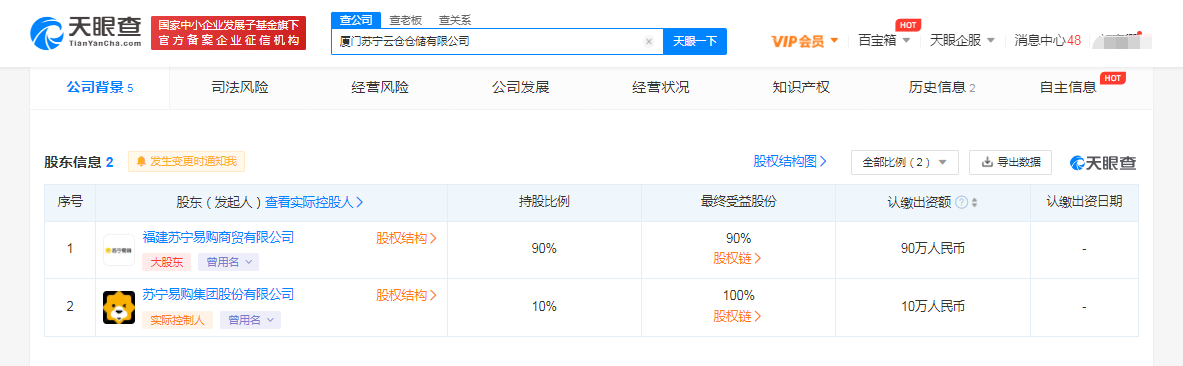Click the 认缴出资日期 column header
Image resolution: width=1183 pixels, height=366 pixels.
click(x=1084, y=202)
